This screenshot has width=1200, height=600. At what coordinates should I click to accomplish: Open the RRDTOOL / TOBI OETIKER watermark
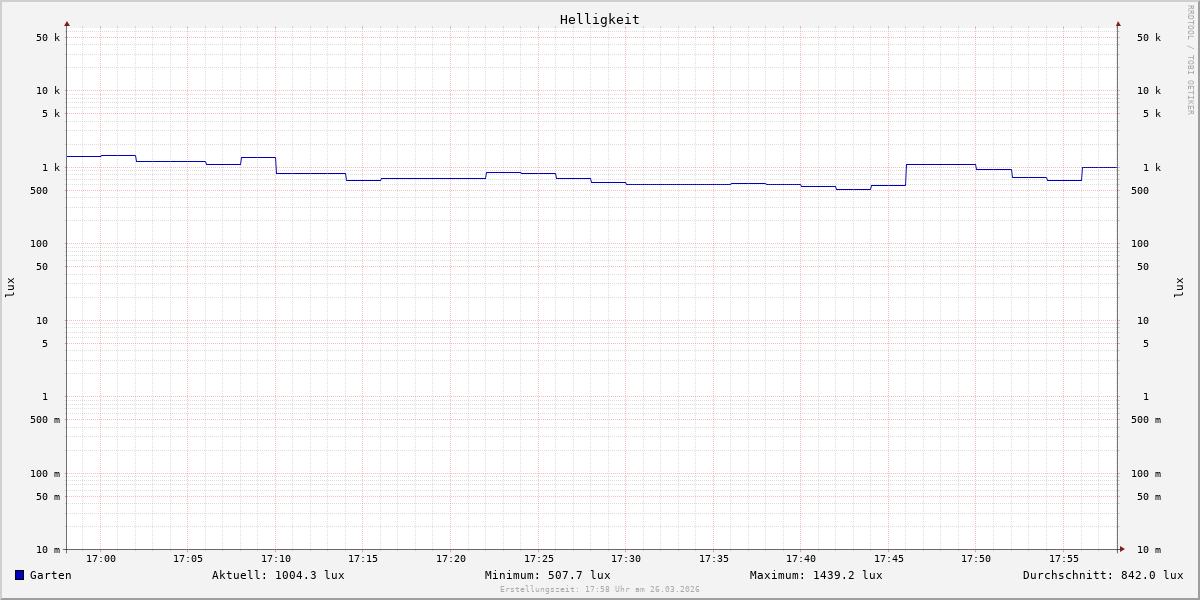1190,60
